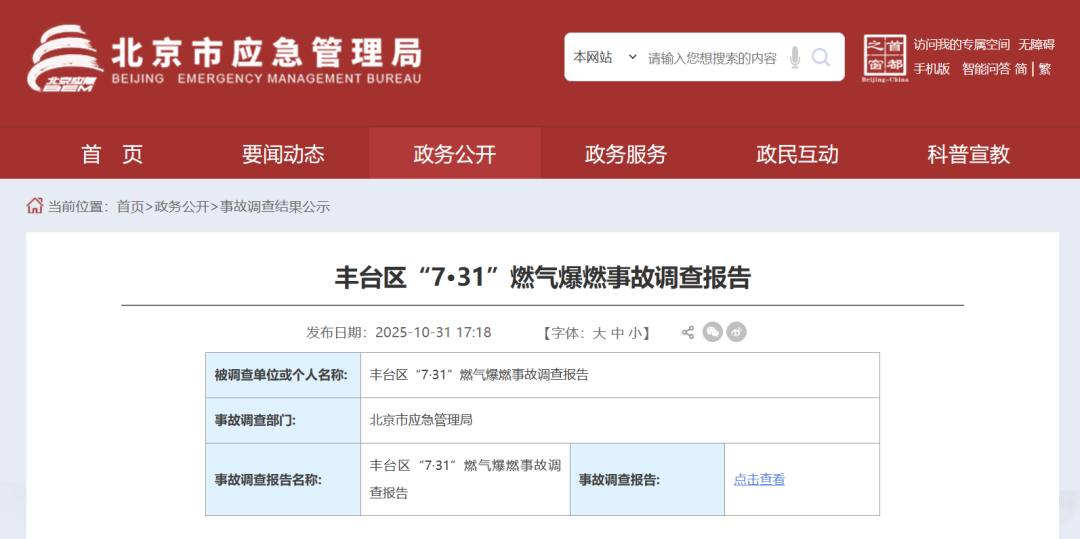Click the Beijing Emergency Management Bureau logo
Viewport: 1080px width, 539px height.
(x=224, y=59)
